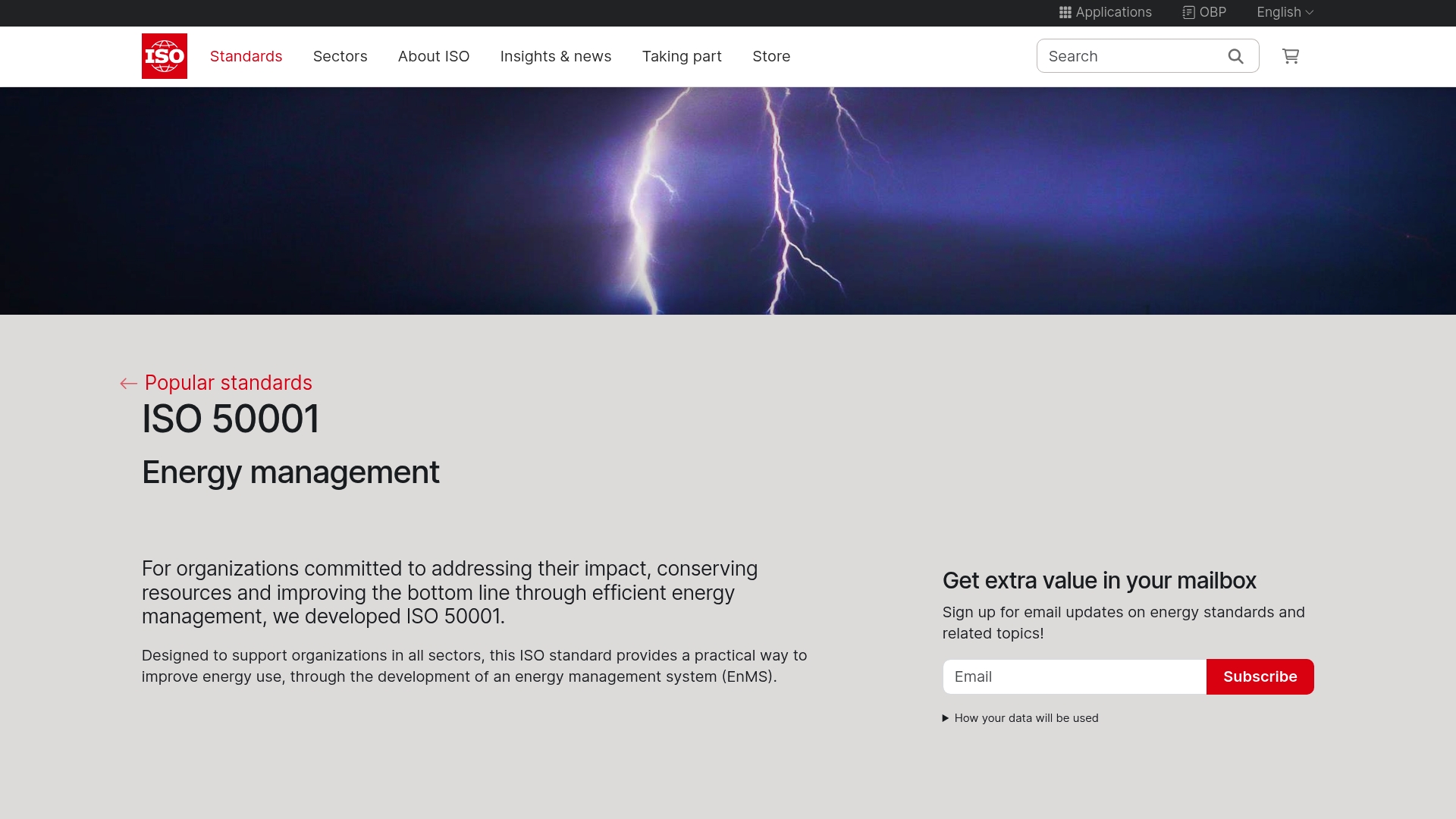The height and width of the screenshot is (819, 1456).
Task: Collapse the English selector chevron
Action: coord(1310,12)
